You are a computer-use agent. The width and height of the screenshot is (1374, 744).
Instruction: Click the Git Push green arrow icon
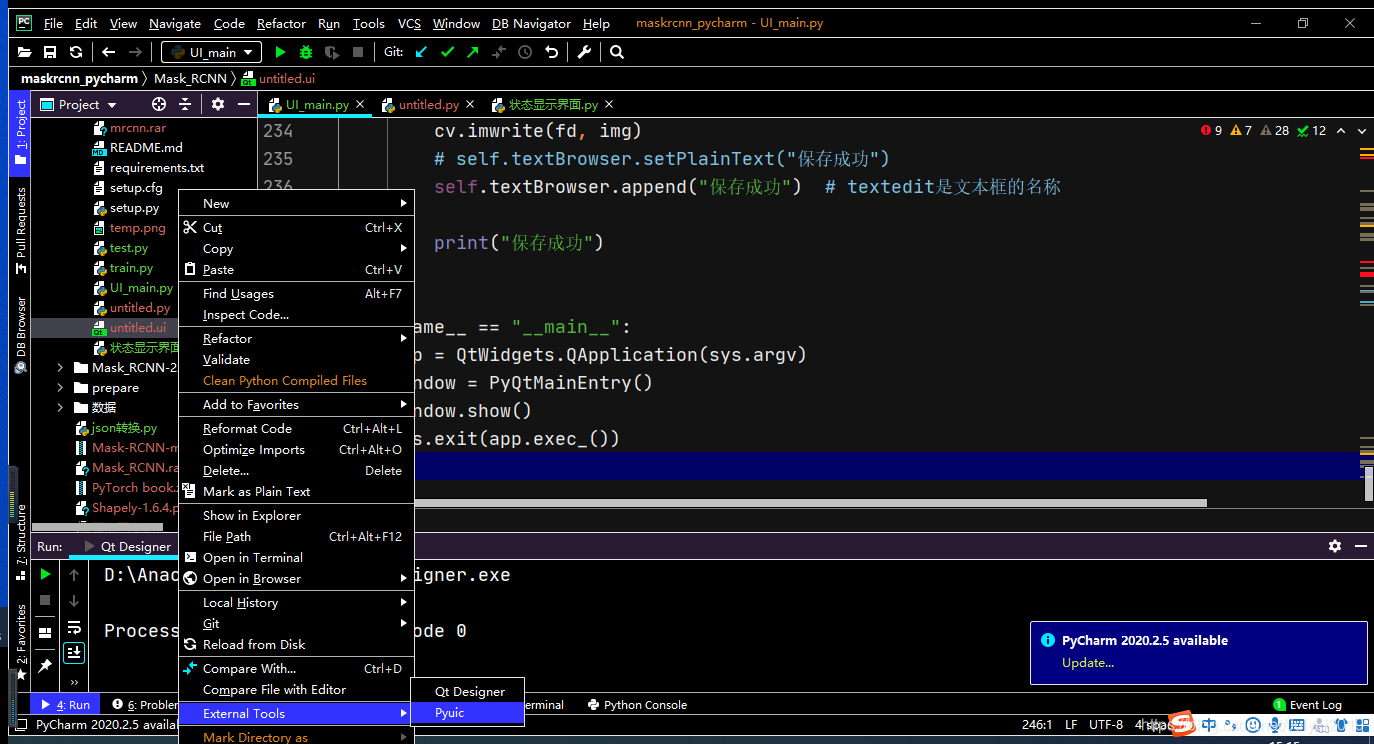473,52
